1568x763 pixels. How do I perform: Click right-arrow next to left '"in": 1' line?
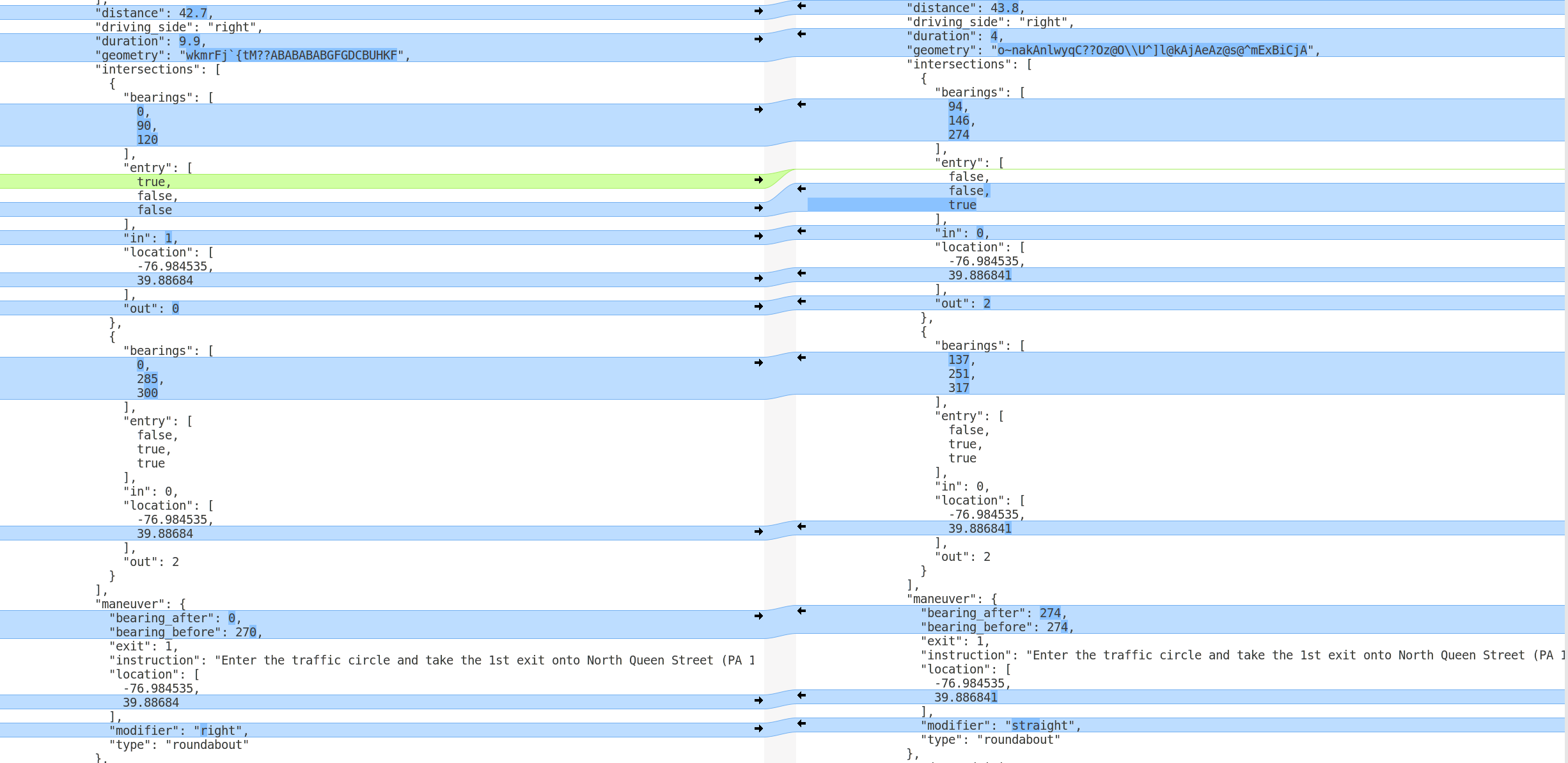click(x=758, y=236)
